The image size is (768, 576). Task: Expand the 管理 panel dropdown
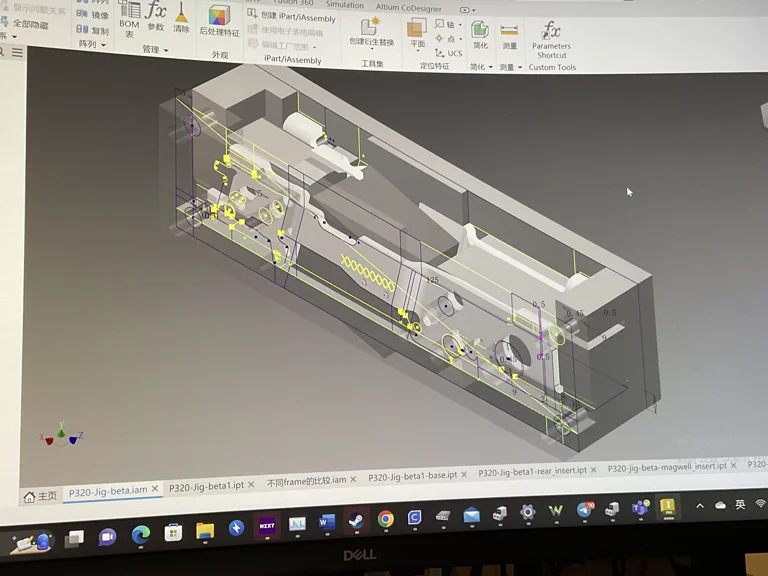point(166,50)
